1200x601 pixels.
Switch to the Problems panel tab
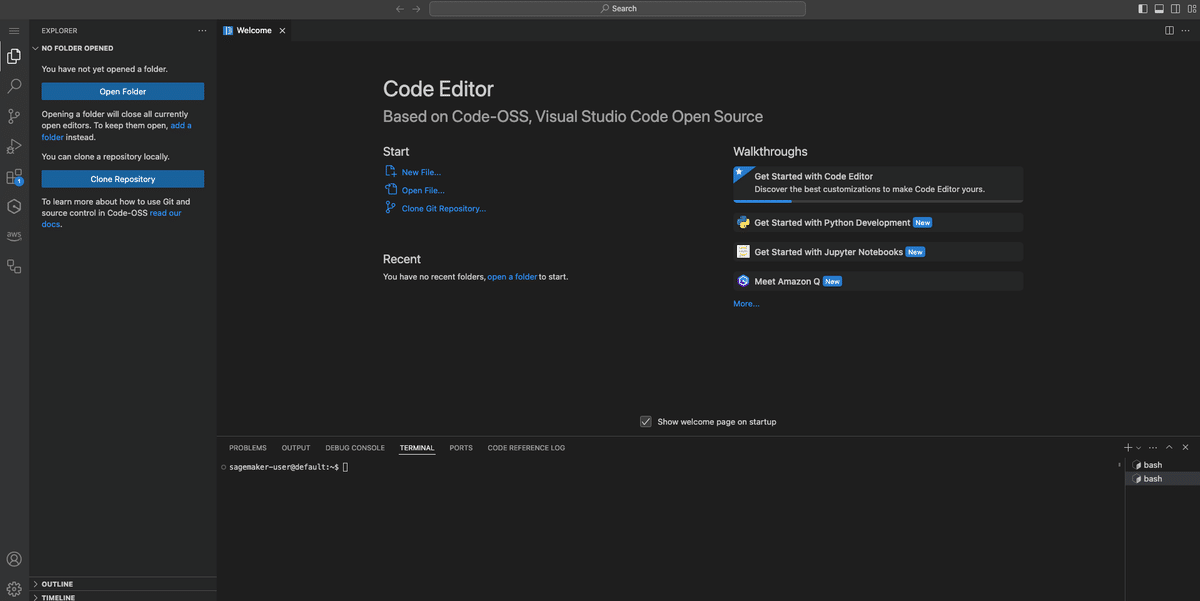248,448
